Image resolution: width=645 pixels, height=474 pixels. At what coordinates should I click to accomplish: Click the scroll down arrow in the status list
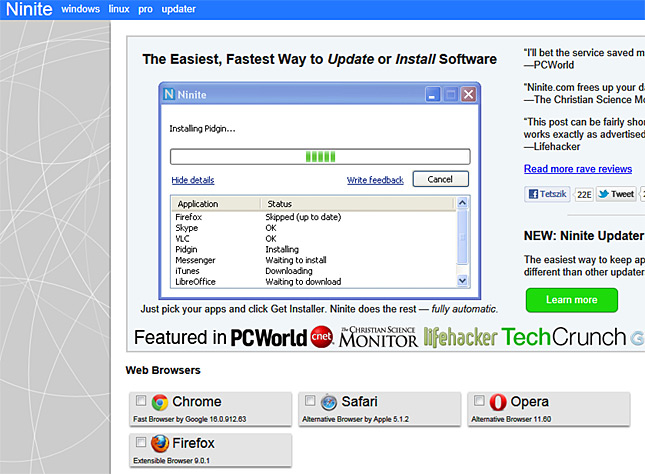pyautogui.click(x=462, y=281)
